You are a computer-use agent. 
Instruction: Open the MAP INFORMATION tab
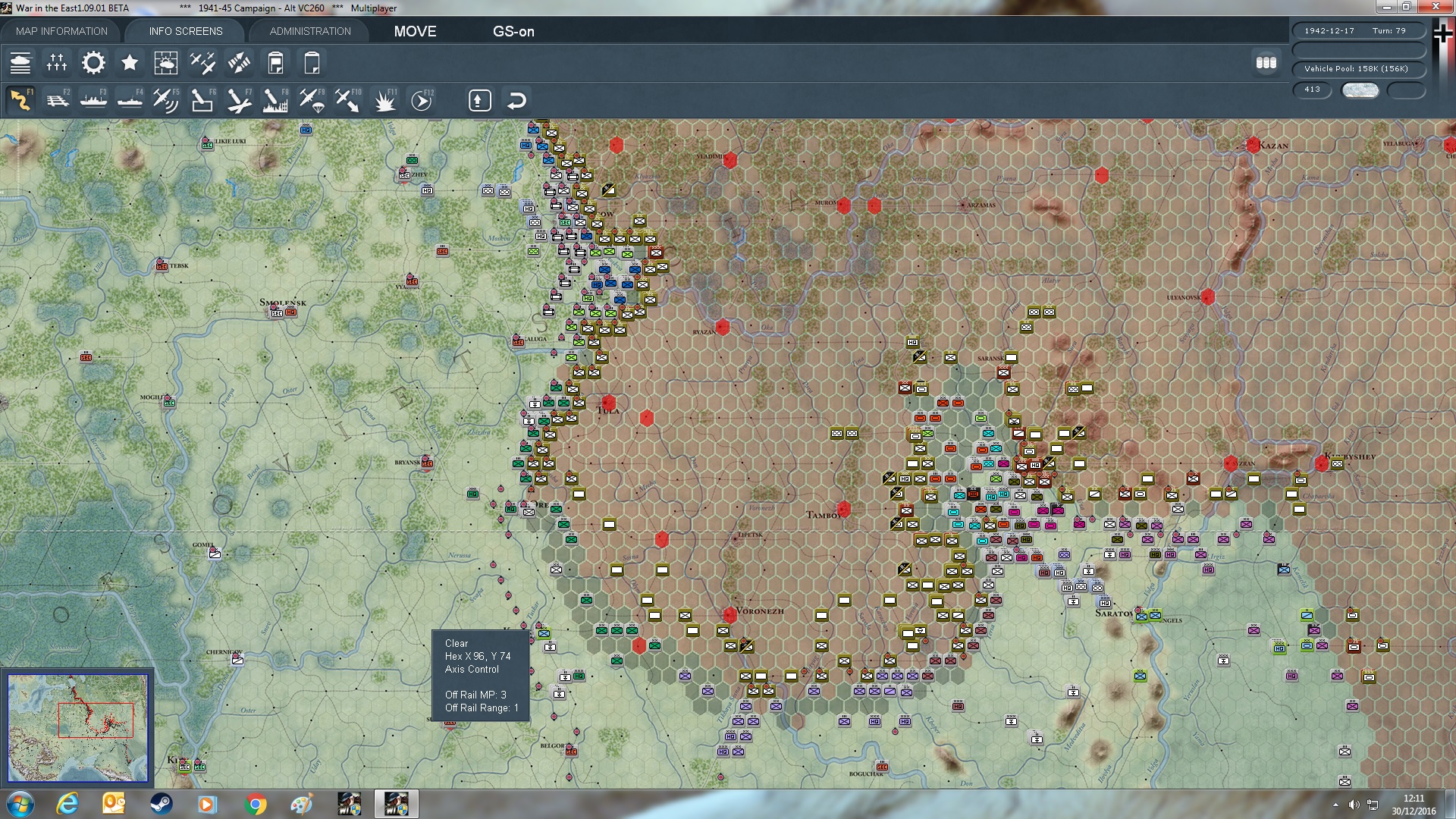pyautogui.click(x=61, y=31)
